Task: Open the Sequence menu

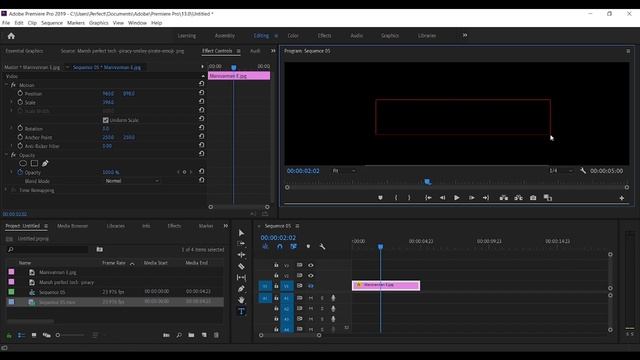Action: pyautogui.click(x=52, y=23)
